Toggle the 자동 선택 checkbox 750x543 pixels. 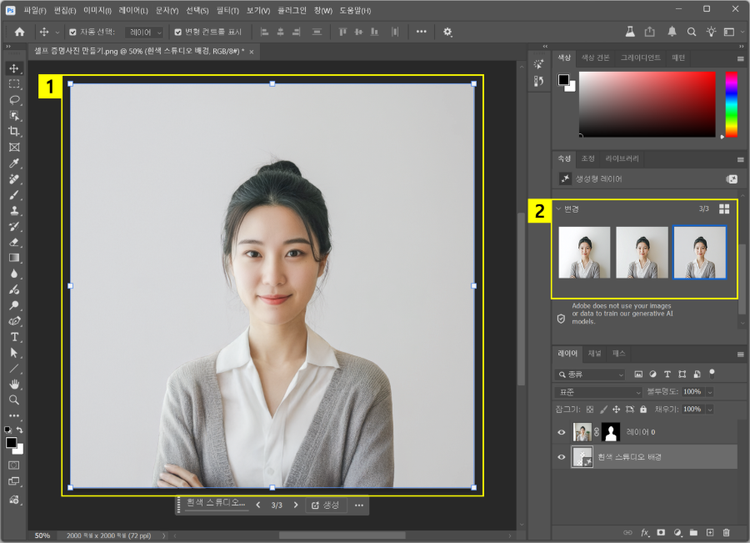point(72,32)
